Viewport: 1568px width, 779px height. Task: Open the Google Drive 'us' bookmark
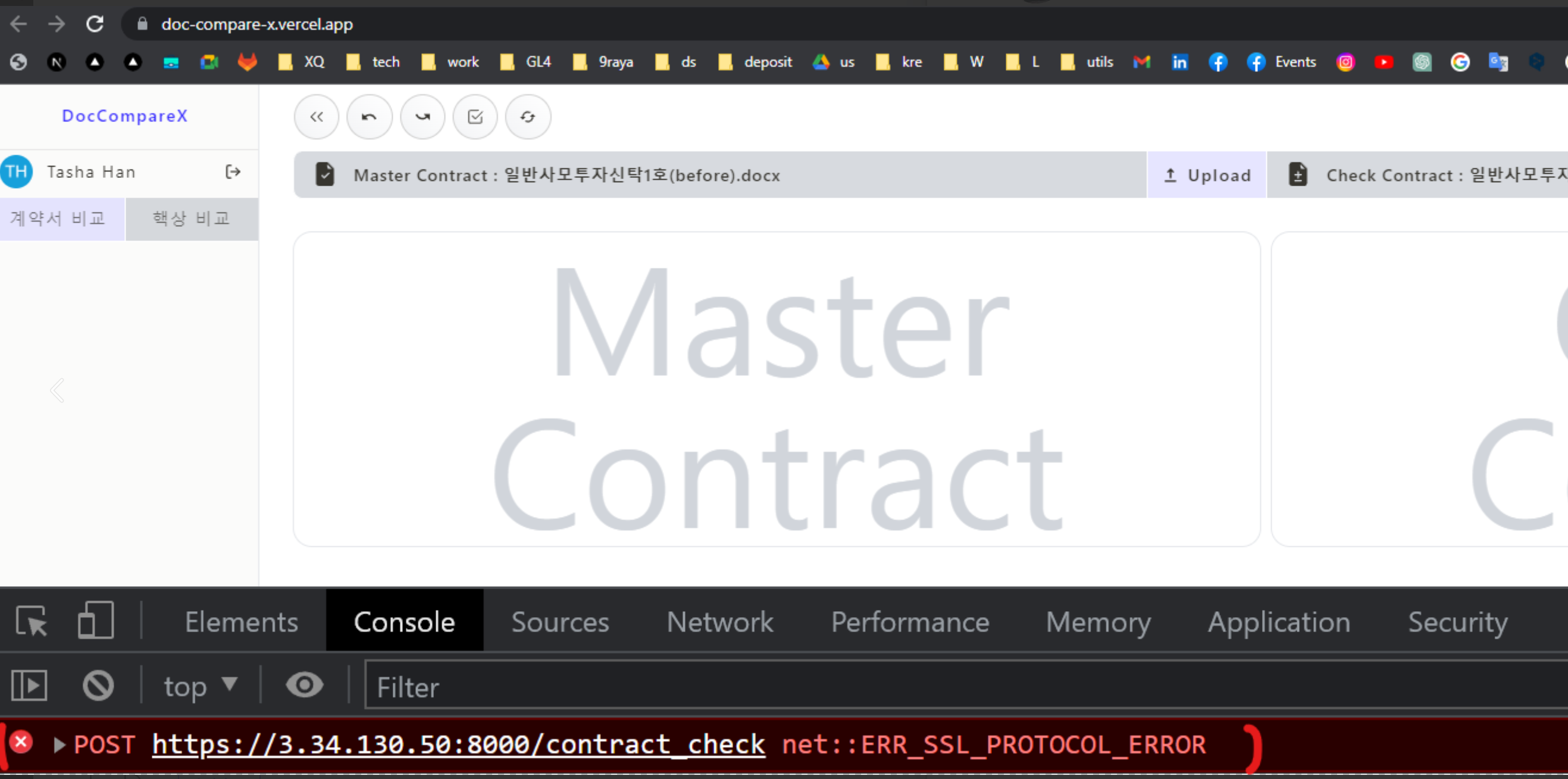point(833,62)
